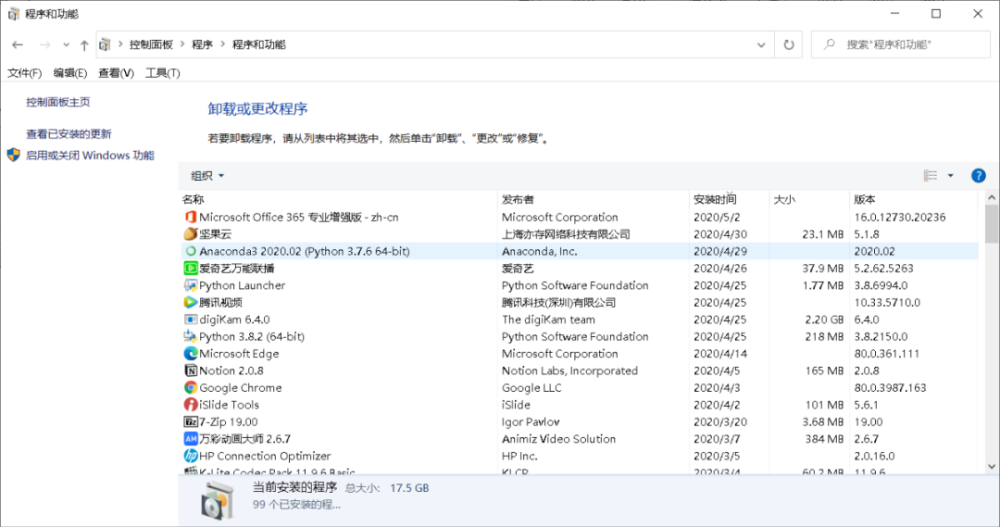This screenshot has height=527, width=1000.
Task: Select the Anaconda3 2020.02 row name
Action: tap(304, 251)
